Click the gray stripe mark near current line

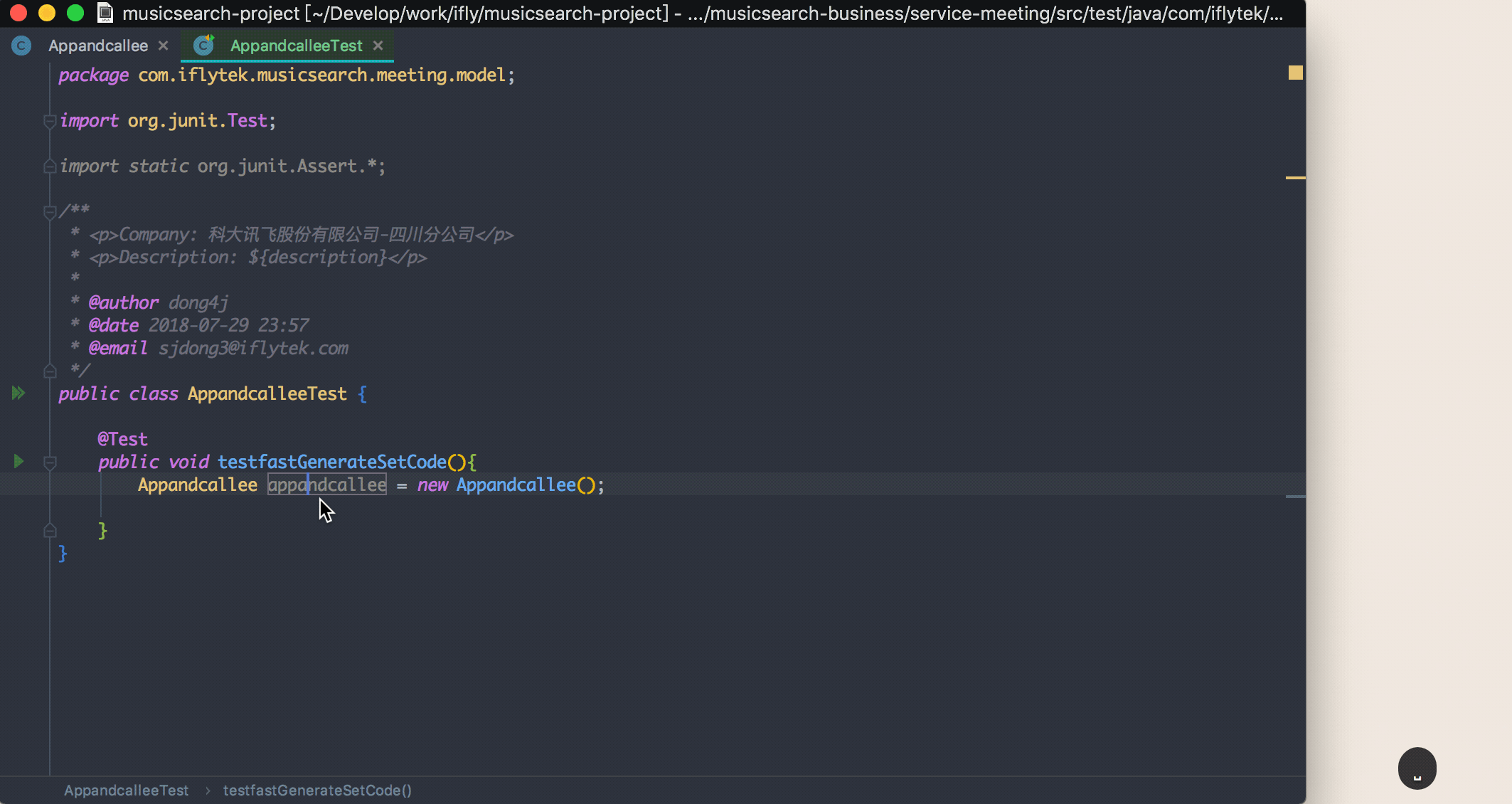1295,497
